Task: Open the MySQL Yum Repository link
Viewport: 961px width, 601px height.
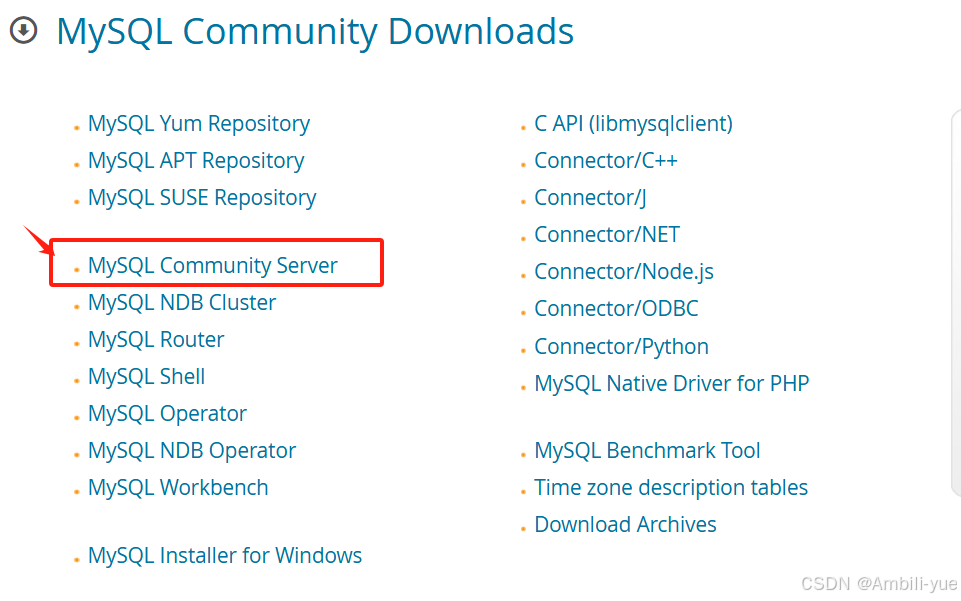Action: (199, 124)
